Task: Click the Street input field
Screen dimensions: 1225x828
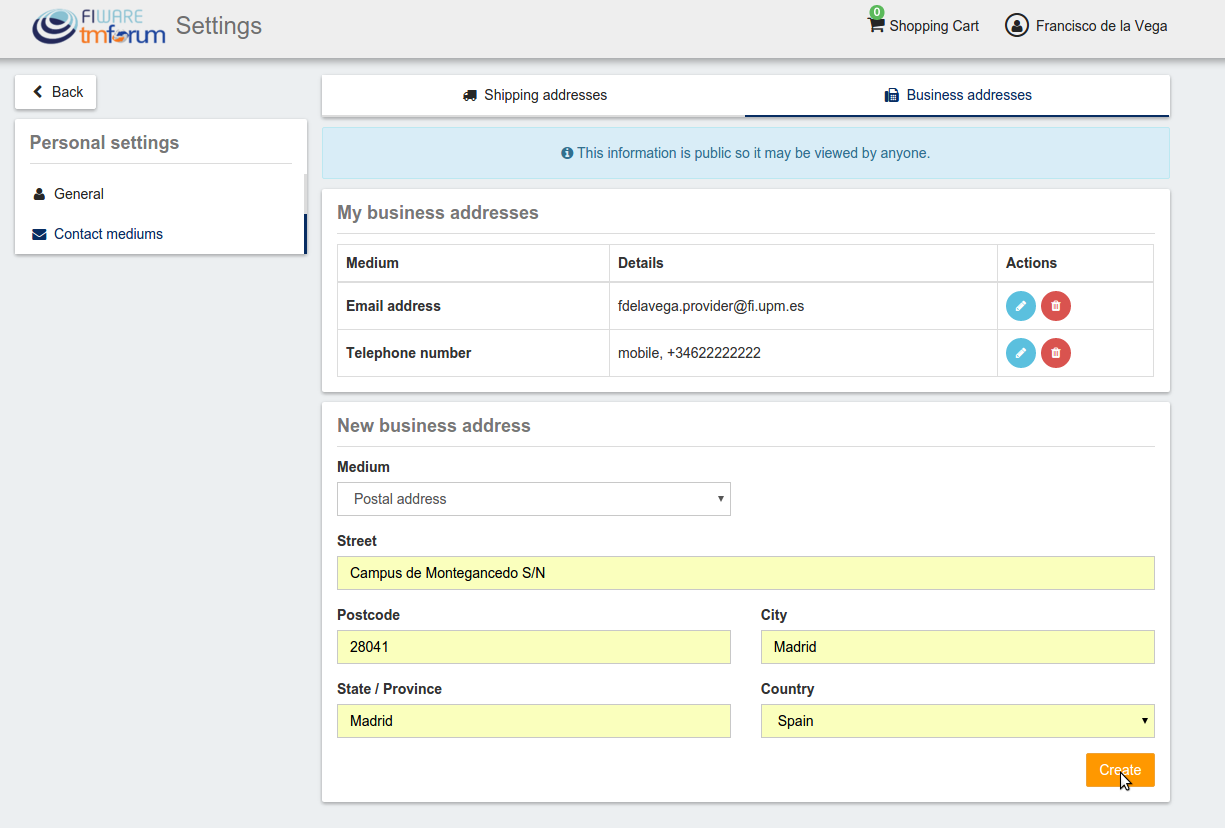Action: [x=746, y=573]
